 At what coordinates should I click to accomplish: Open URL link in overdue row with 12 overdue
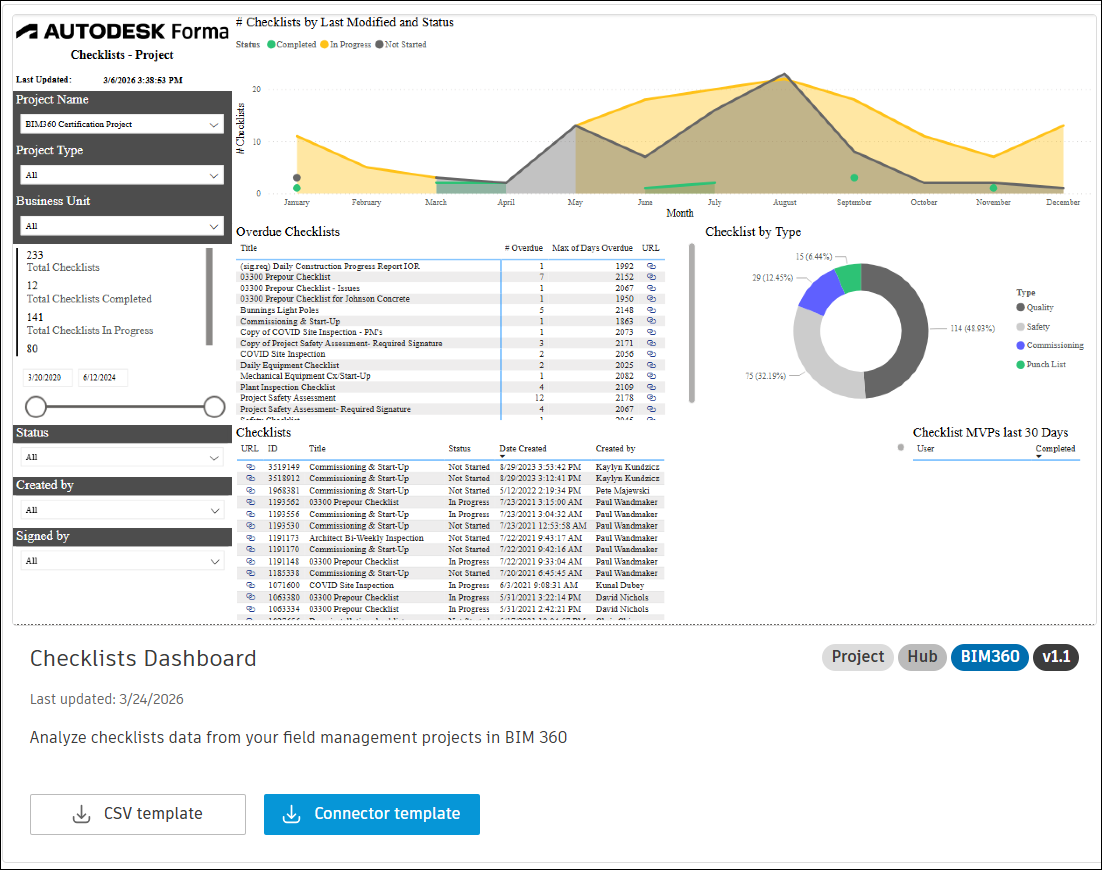coord(651,398)
